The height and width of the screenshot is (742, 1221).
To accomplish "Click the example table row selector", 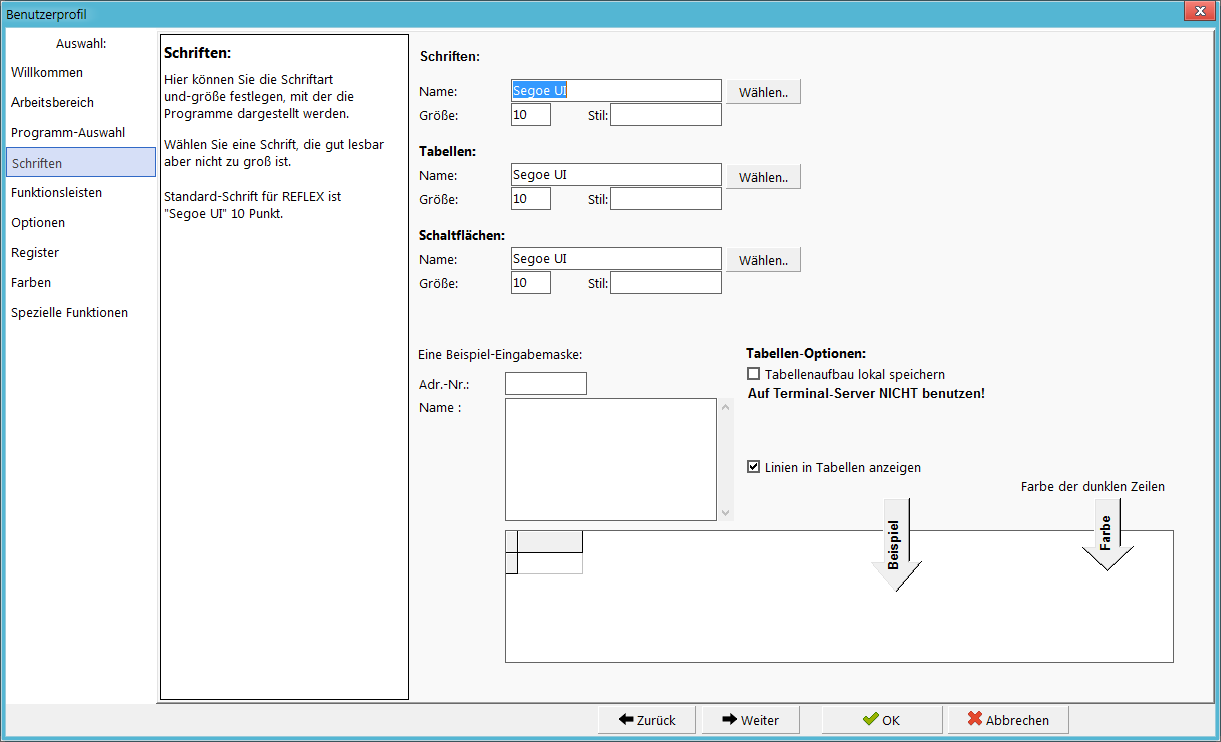I will [512, 563].
